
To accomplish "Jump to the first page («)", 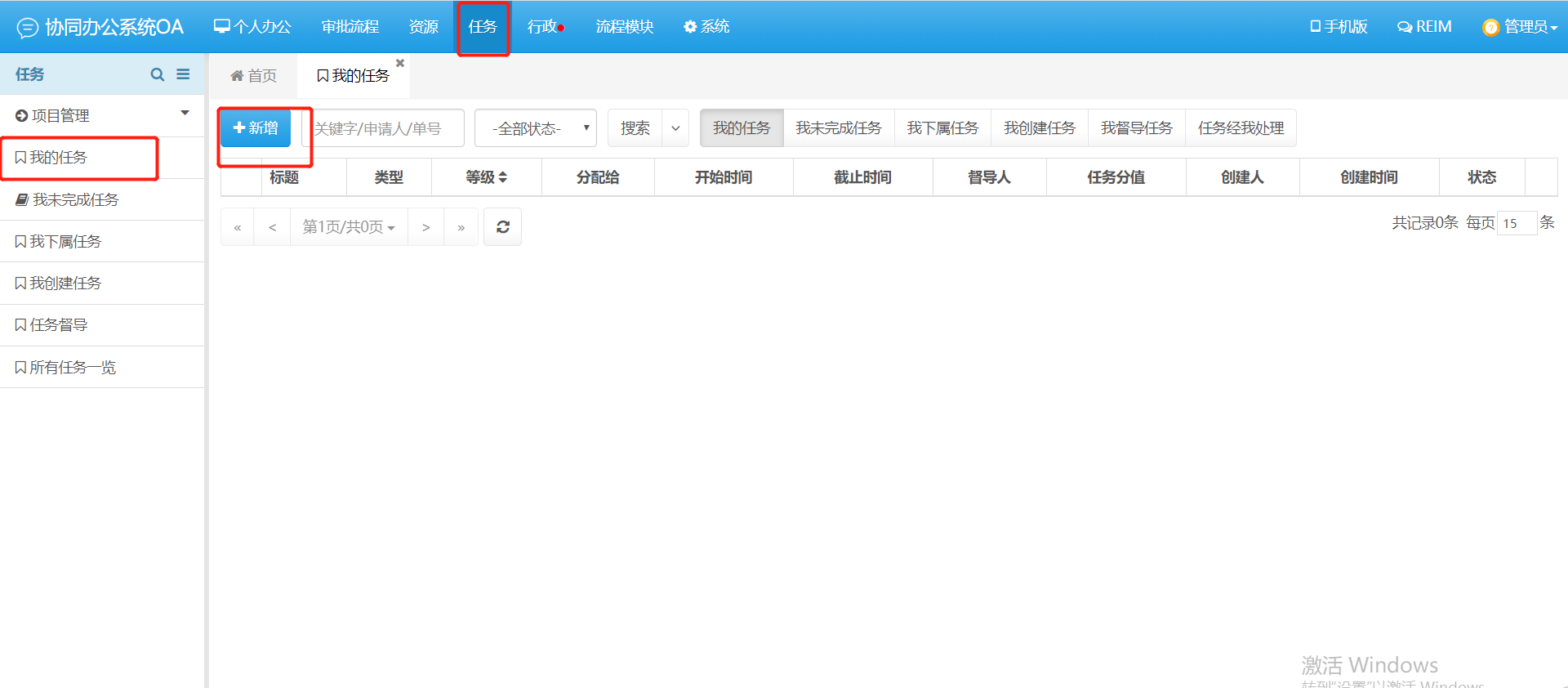I will click(238, 227).
